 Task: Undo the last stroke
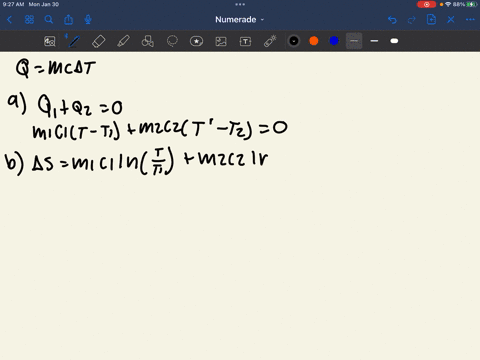(x=392, y=20)
